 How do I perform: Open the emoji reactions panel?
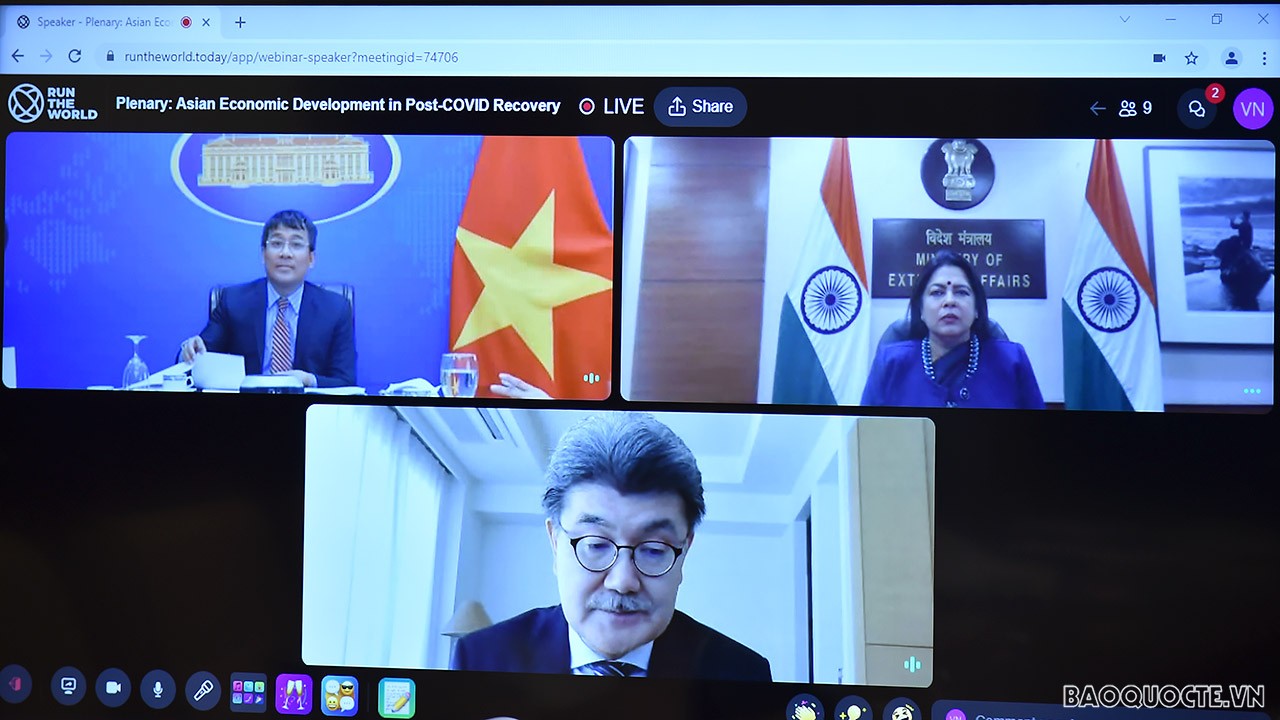[x=338, y=693]
